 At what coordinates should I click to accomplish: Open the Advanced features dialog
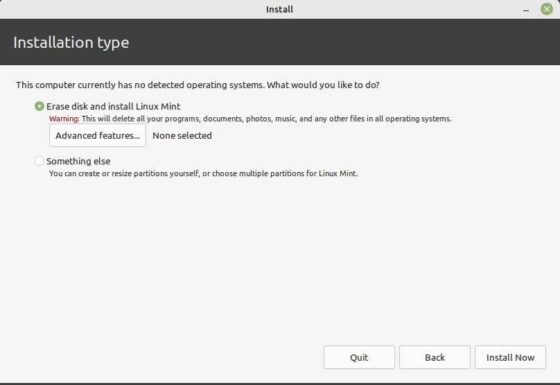(x=98, y=136)
